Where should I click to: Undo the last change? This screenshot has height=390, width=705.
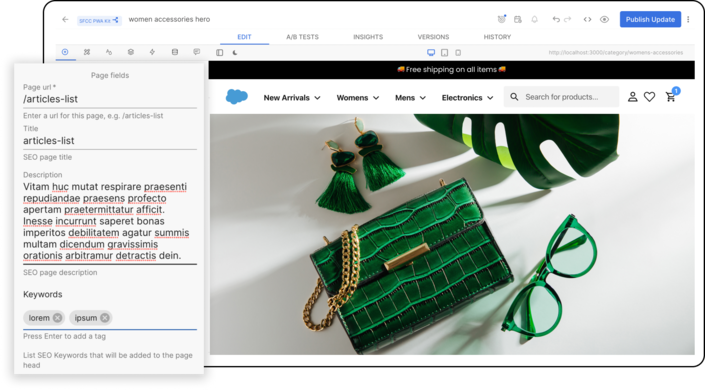tap(556, 19)
